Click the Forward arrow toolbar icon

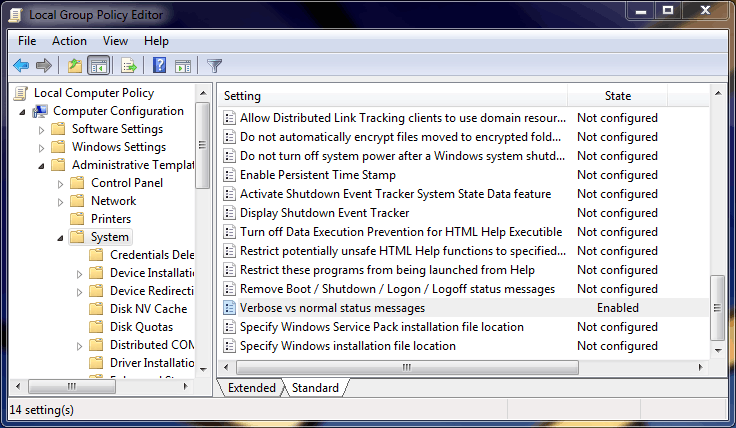point(44,66)
